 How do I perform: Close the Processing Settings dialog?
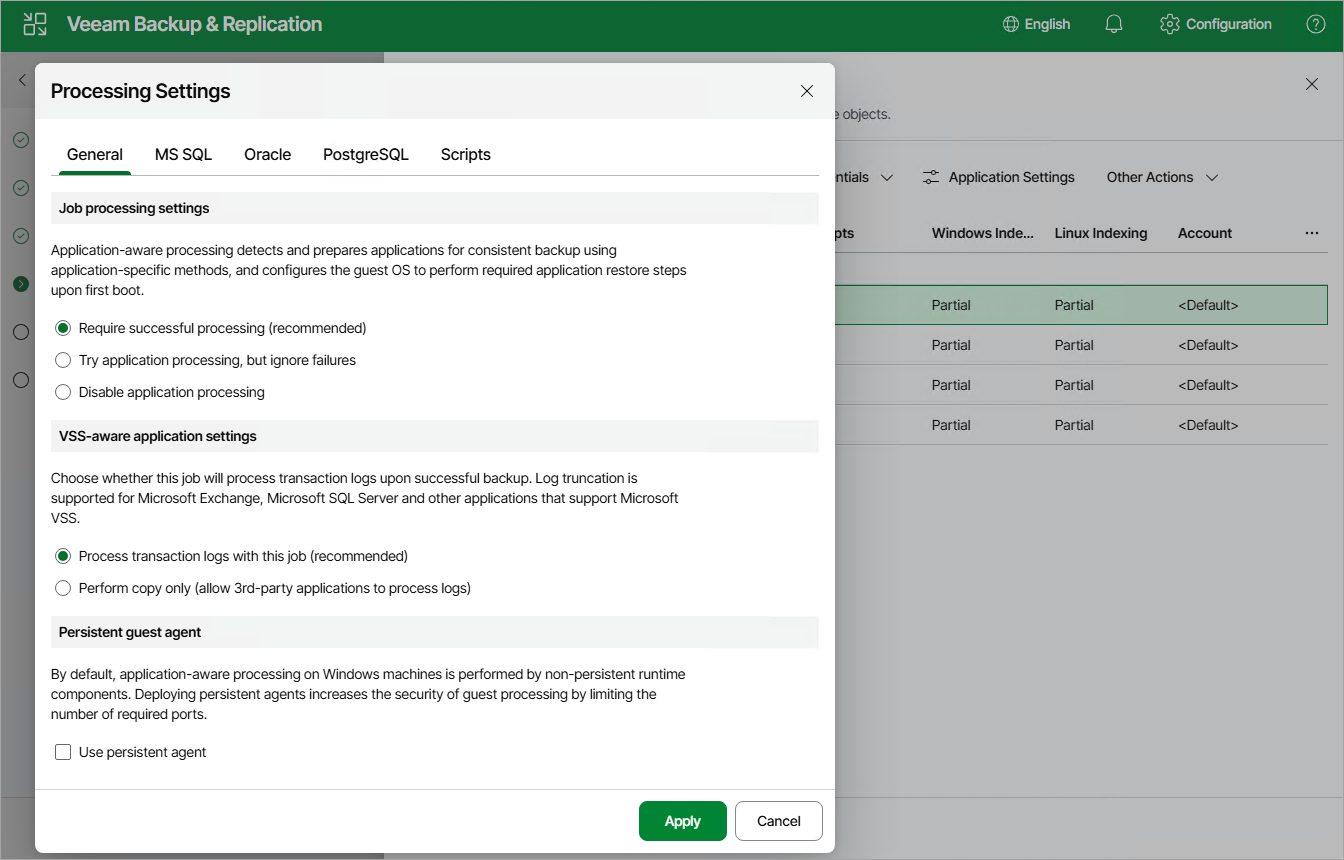[x=807, y=91]
